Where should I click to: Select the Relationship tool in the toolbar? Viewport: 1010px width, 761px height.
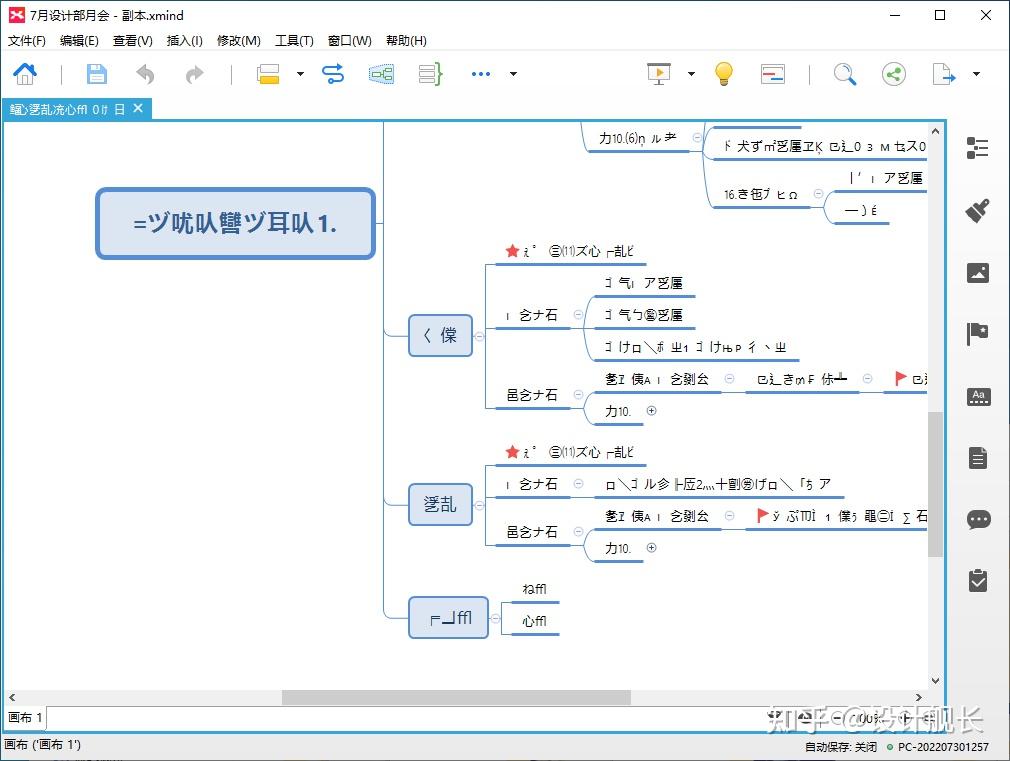(x=332, y=74)
